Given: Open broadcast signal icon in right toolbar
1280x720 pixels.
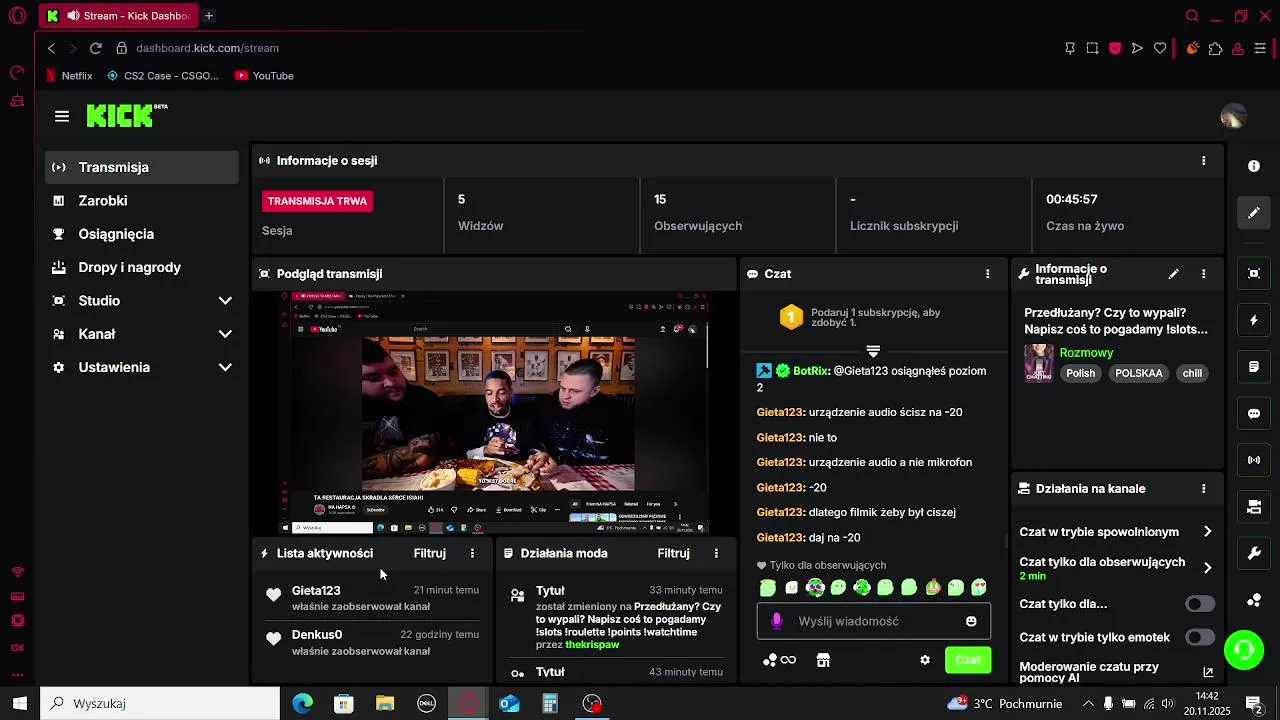Looking at the screenshot, I should [x=1254, y=460].
